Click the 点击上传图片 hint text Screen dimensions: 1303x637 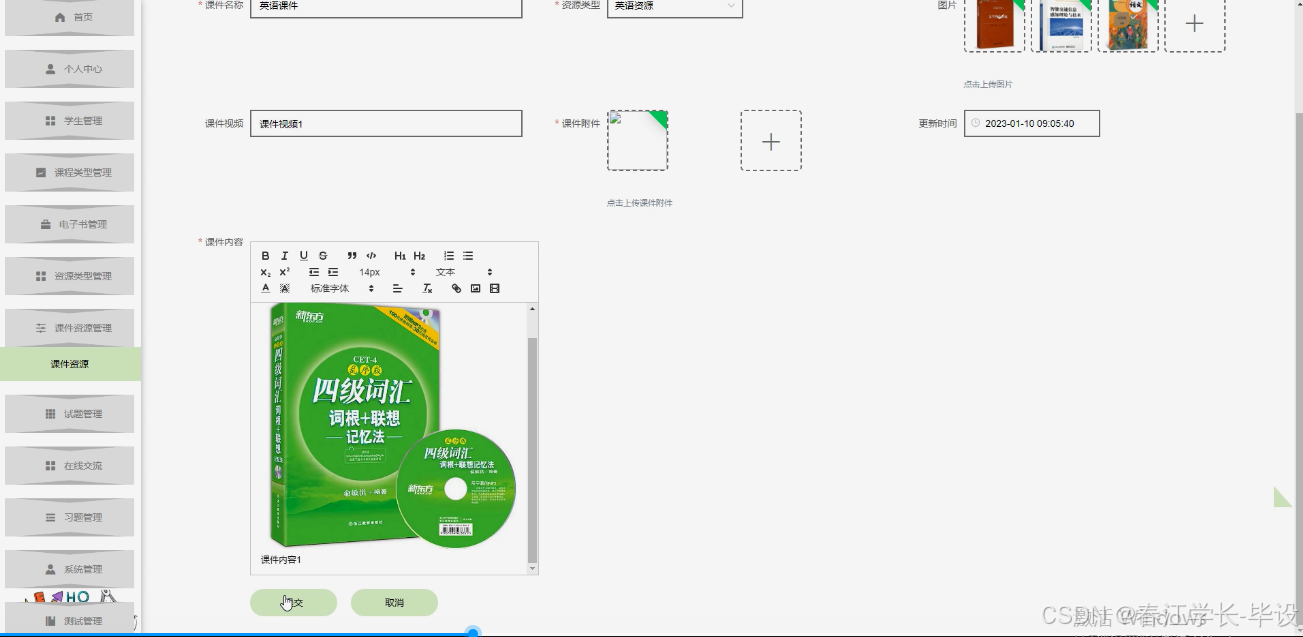988,84
